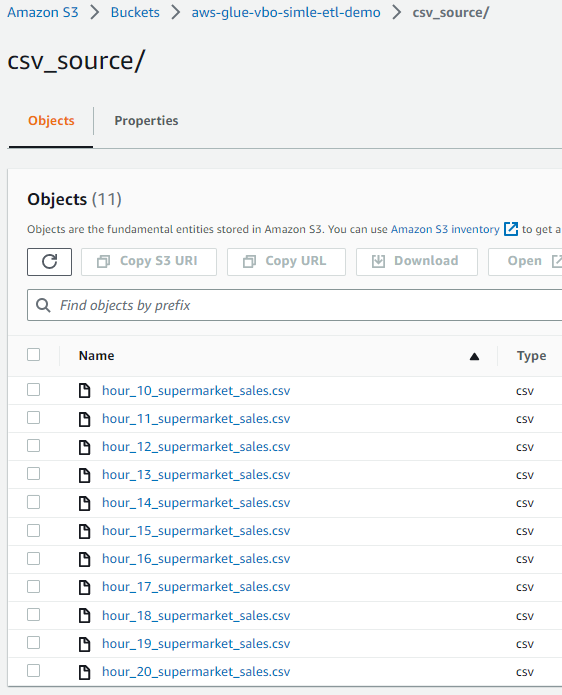Click the file icon beside hour_20_supermarket_sales.csv

tap(84, 672)
